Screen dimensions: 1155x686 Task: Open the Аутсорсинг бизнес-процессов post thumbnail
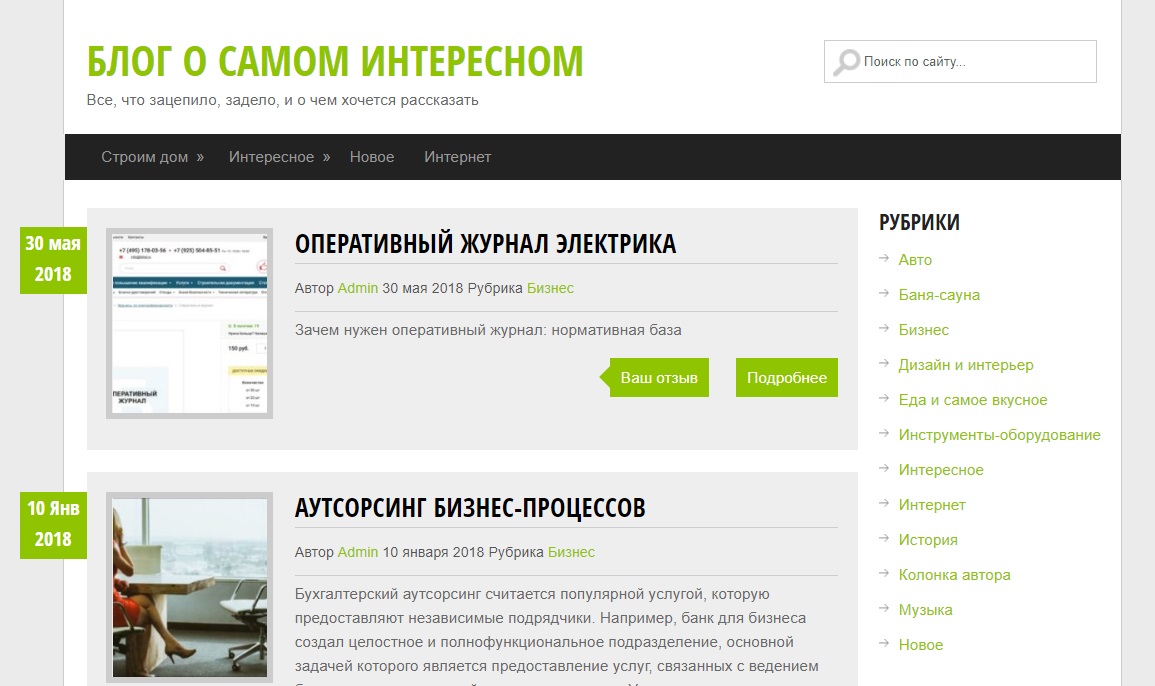189,588
